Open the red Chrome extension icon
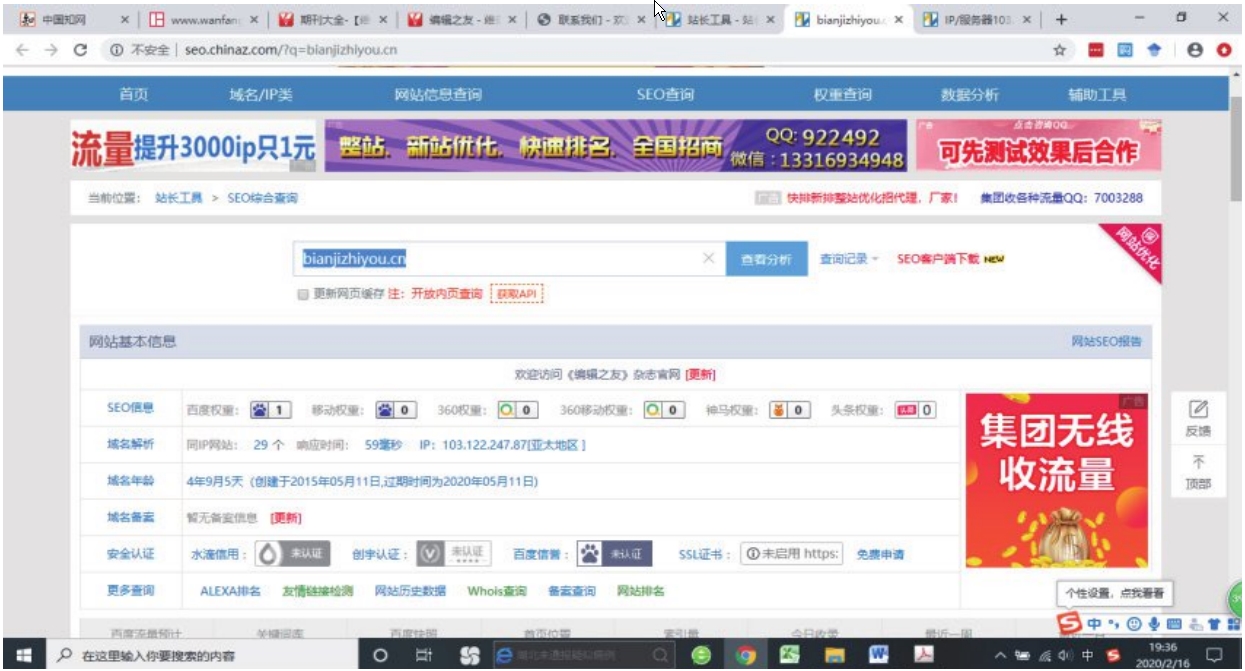 pos(1095,50)
